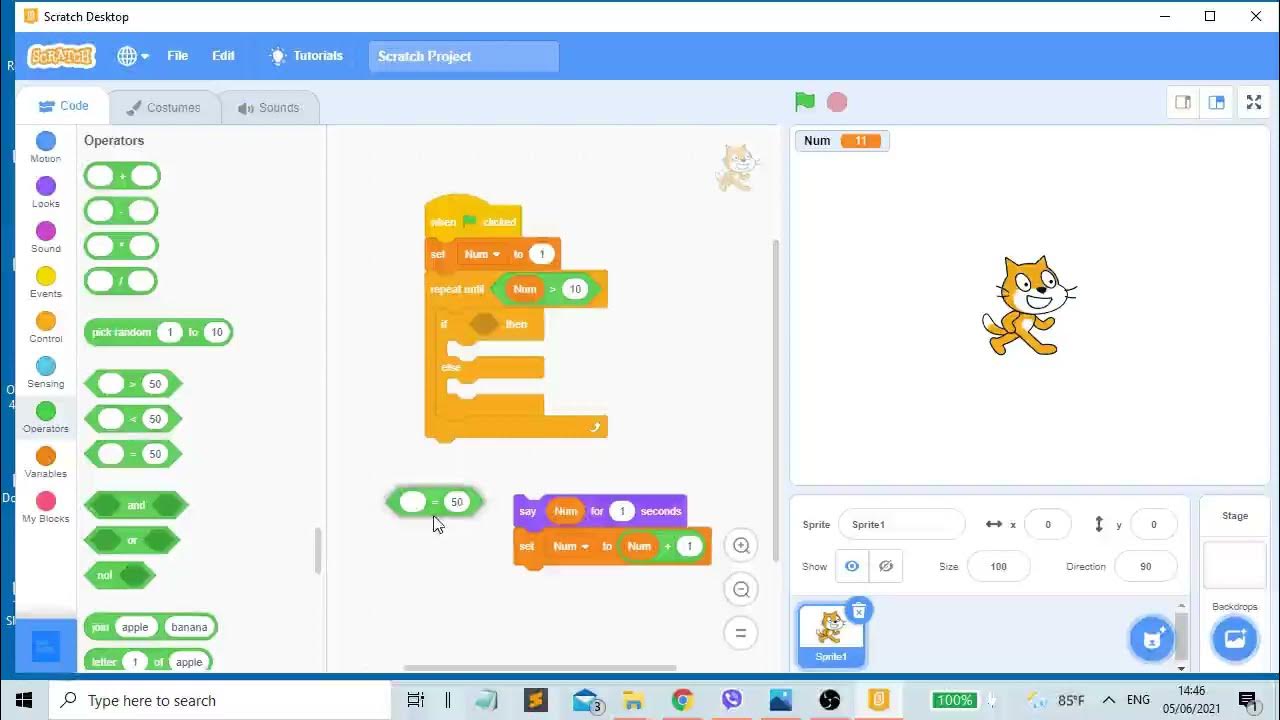1280x720 pixels.
Task: Zoom in on the workspace
Action: (x=741, y=546)
